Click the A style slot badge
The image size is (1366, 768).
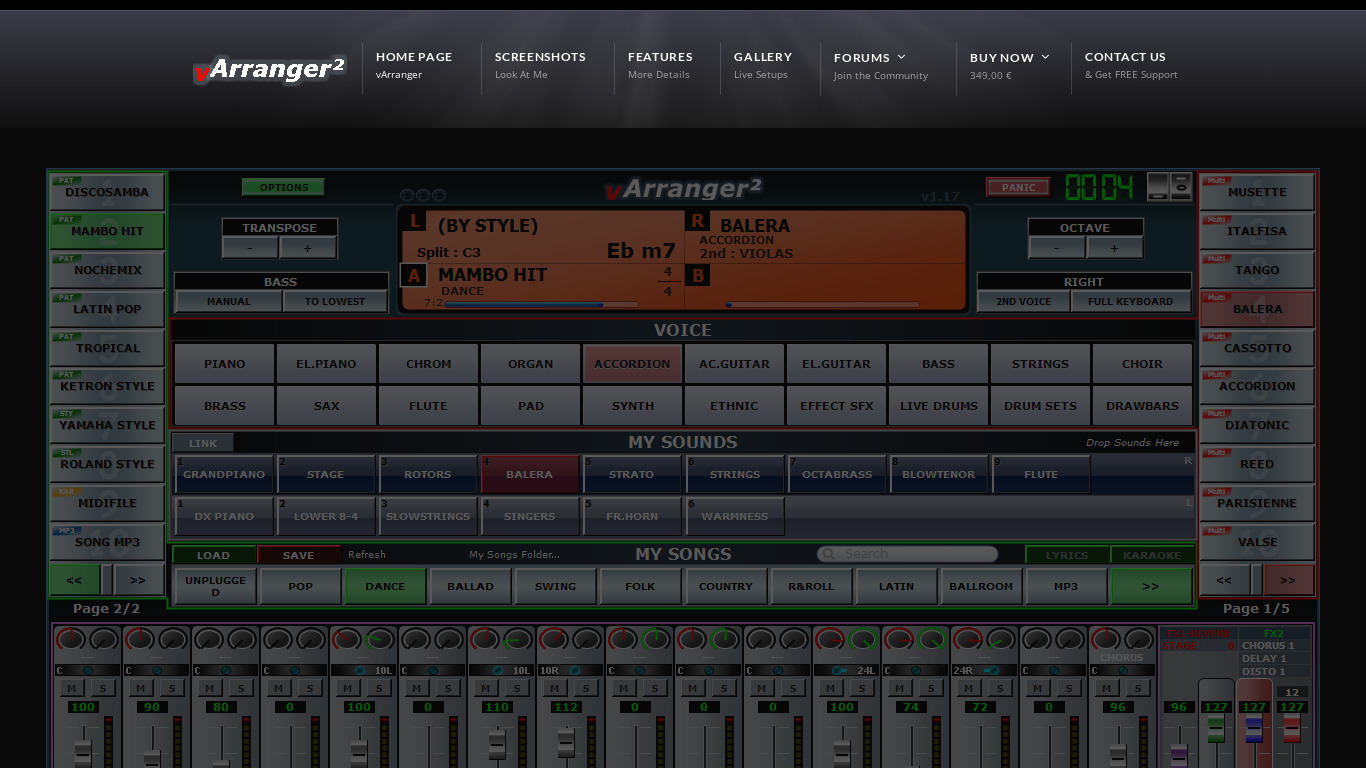click(x=413, y=275)
